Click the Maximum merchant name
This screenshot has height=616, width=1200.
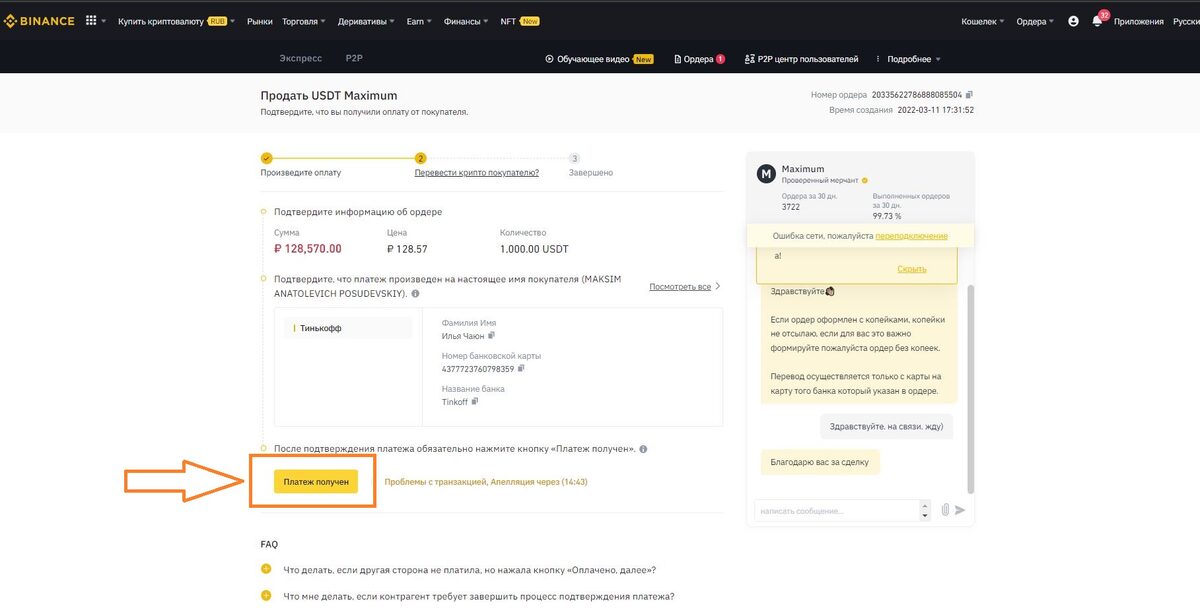tap(803, 169)
